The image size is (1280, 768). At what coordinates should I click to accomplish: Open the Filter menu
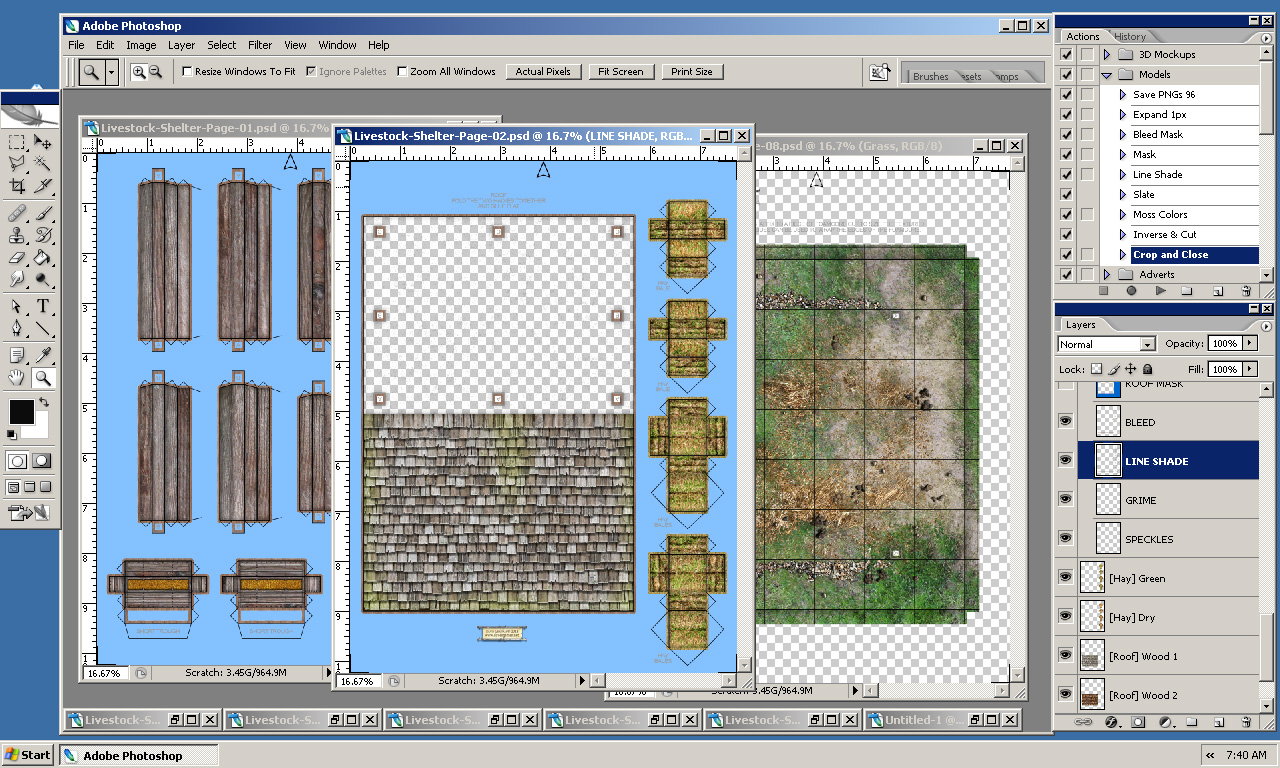click(x=260, y=45)
